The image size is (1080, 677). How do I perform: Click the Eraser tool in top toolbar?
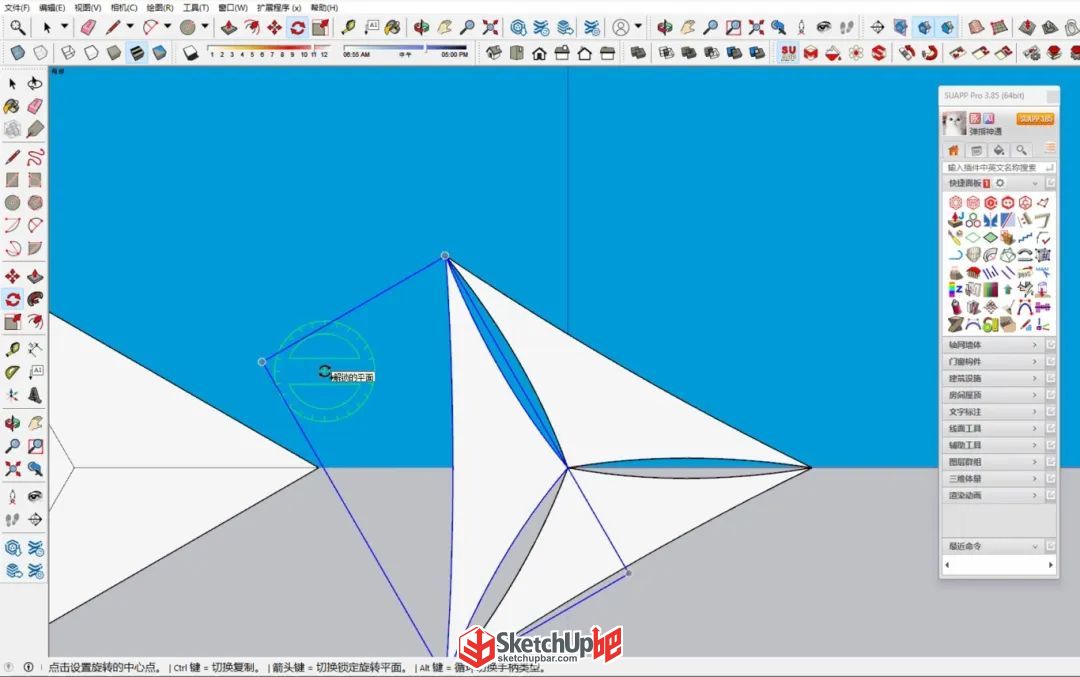pos(88,28)
